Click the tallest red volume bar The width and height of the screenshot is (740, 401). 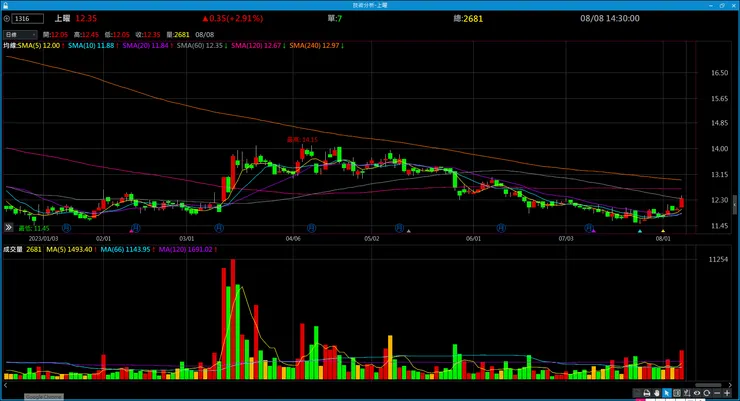pos(233,319)
